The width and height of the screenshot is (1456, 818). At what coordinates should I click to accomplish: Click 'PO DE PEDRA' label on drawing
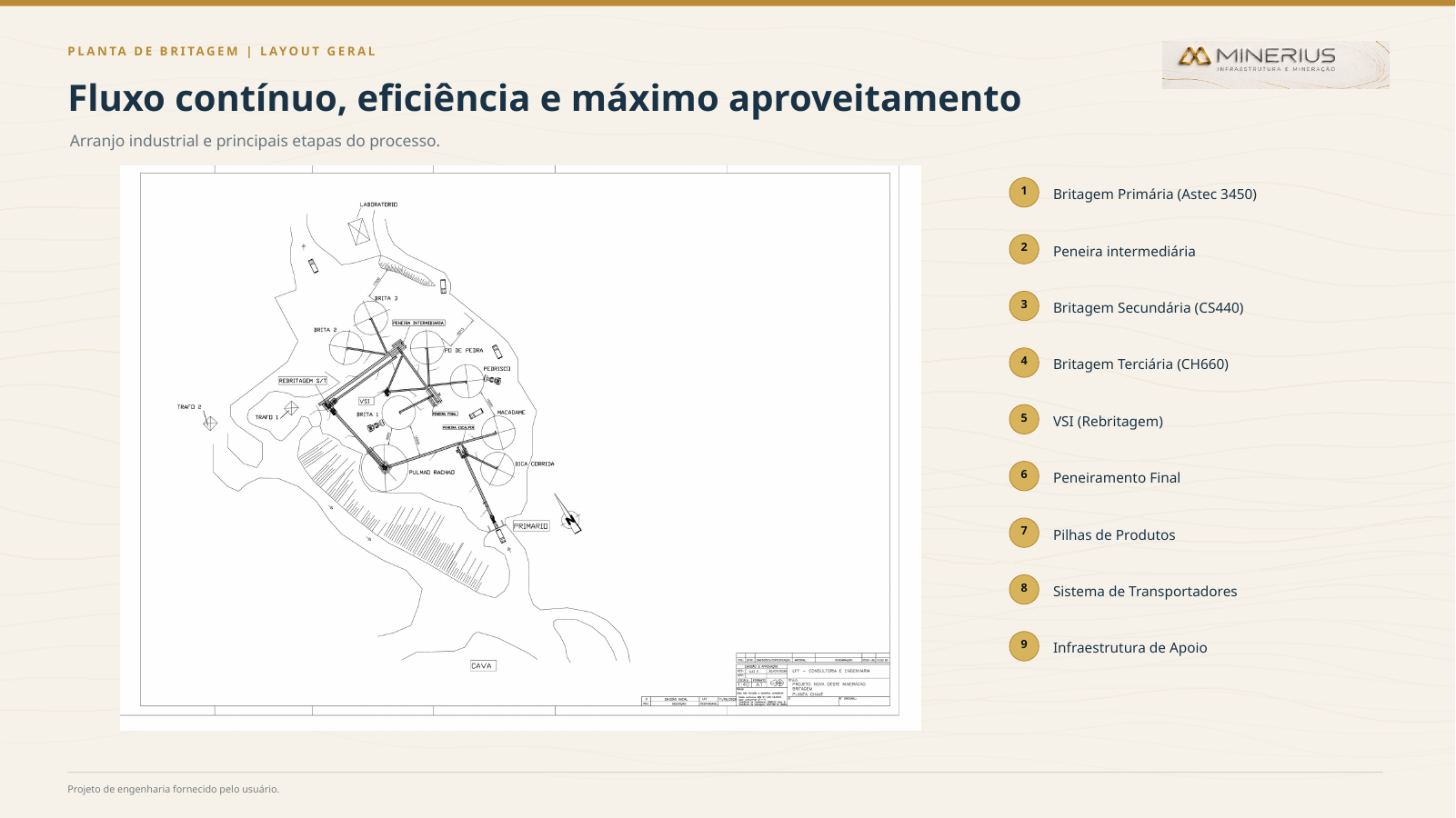pyautogui.click(x=464, y=350)
